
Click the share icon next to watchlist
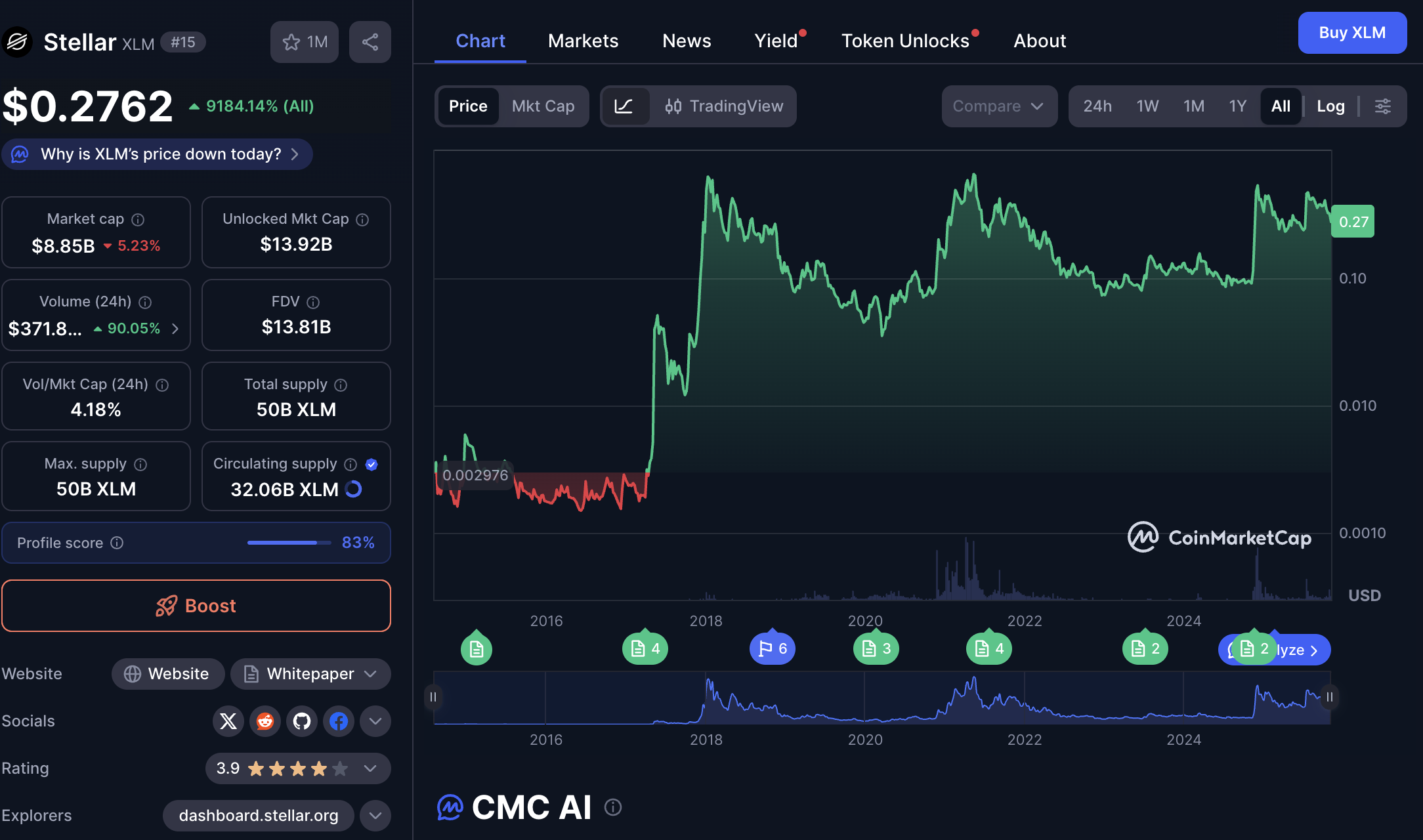coord(370,42)
